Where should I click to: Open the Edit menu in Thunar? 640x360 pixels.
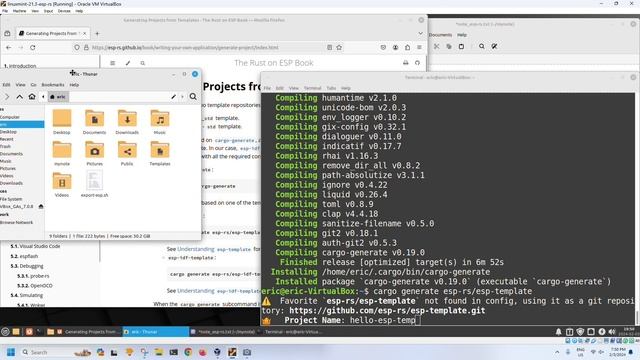[7, 85]
